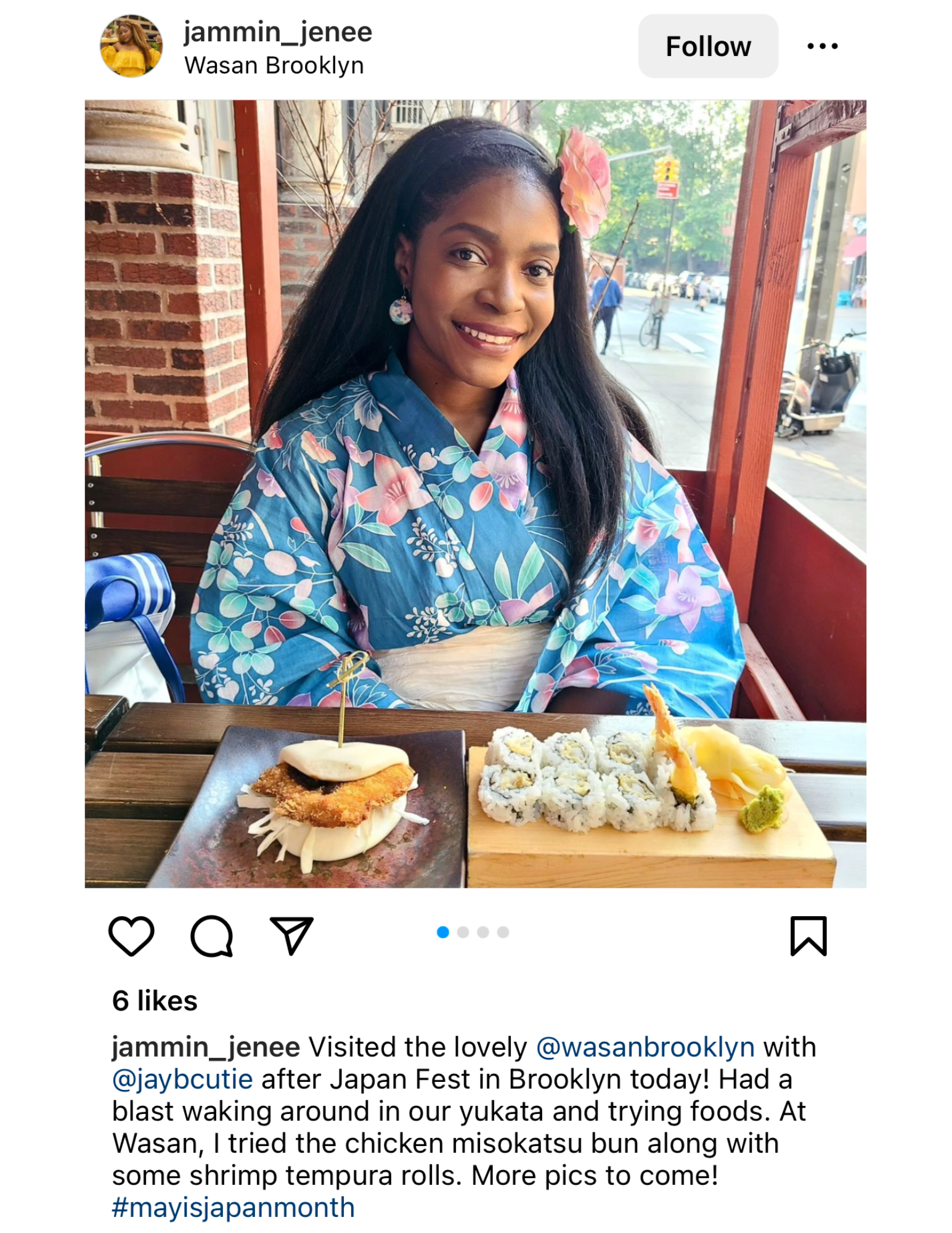Share post using paper plane icon
Viewport: 952px width, 1233px height.
(x=291, y=936)
